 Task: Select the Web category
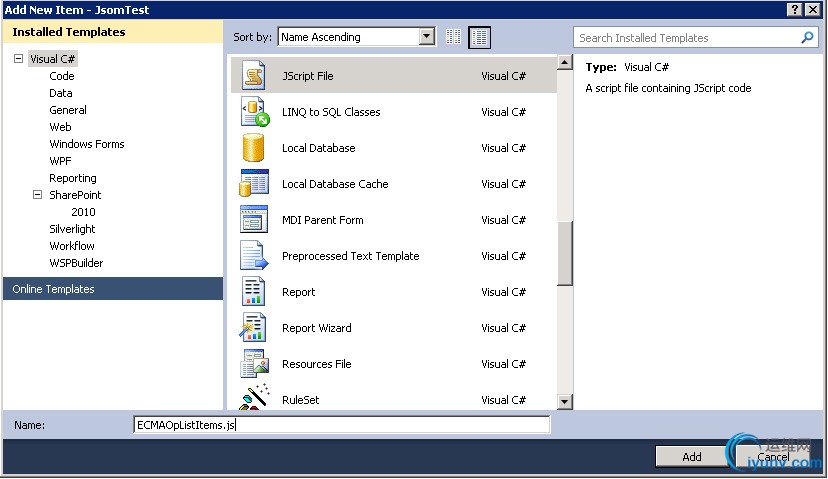click(60, 127)
